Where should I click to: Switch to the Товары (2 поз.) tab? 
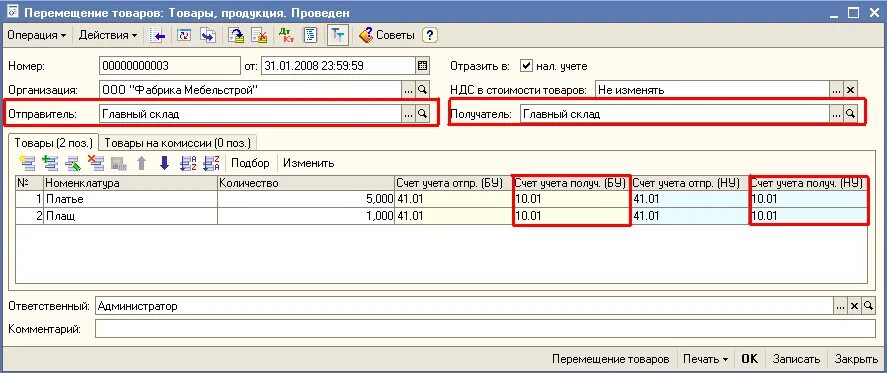[x=54, y=143]
